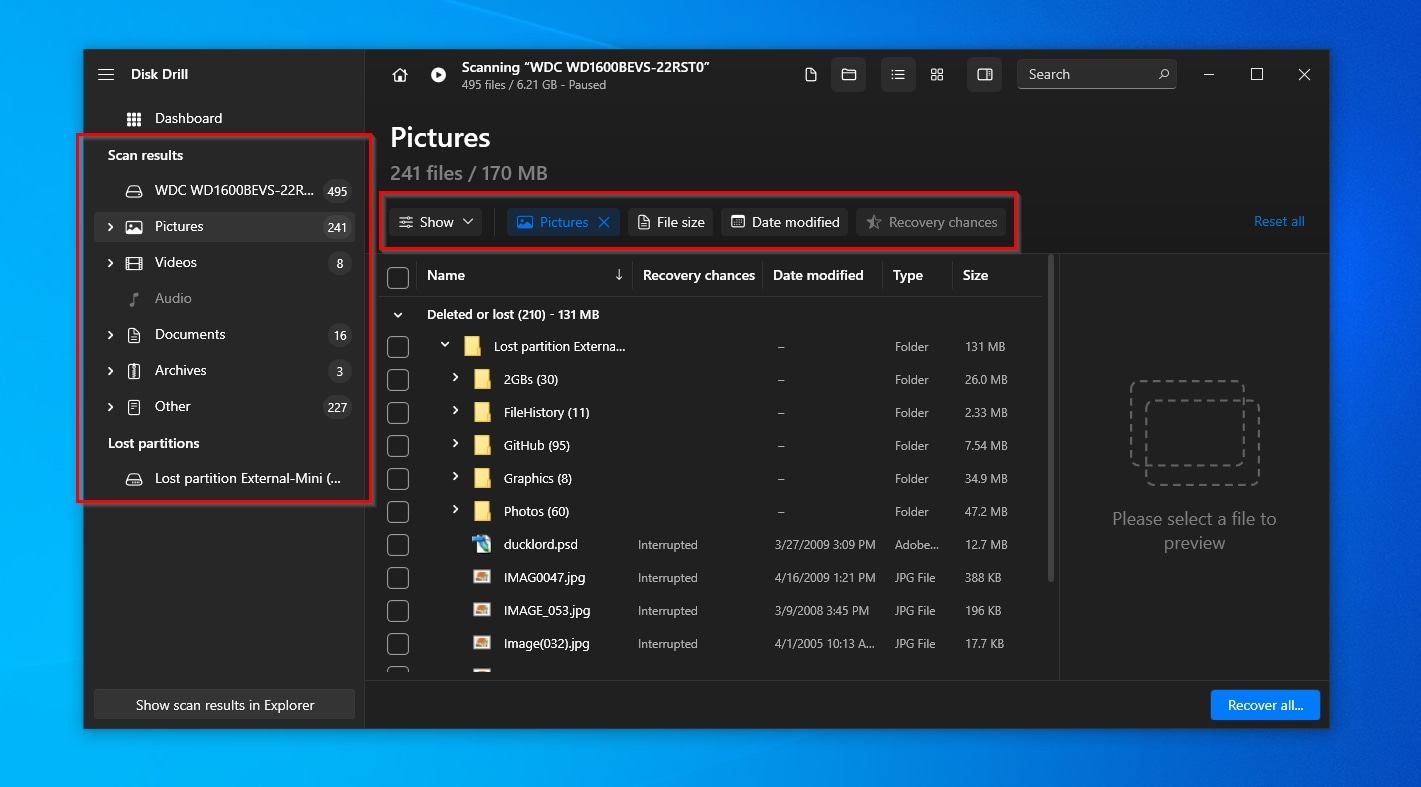Open the Dashboard item
The image size is (1421, 787).
tap(188, 118)
